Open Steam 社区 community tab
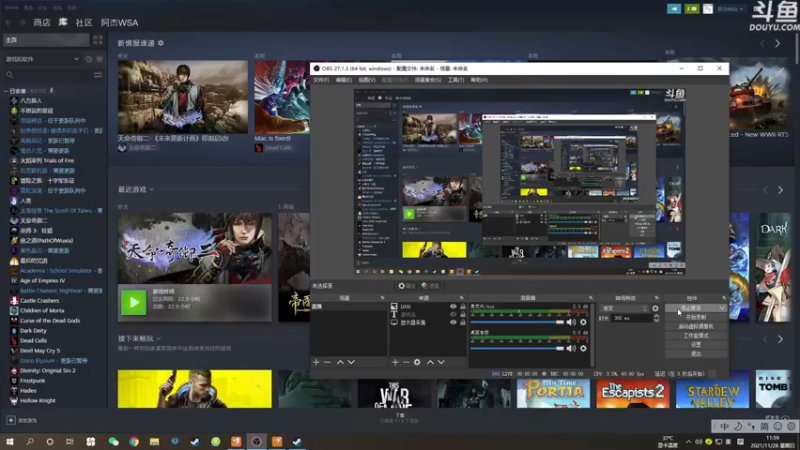The height and width of the screenshot is (450, 800). (84, 22)
